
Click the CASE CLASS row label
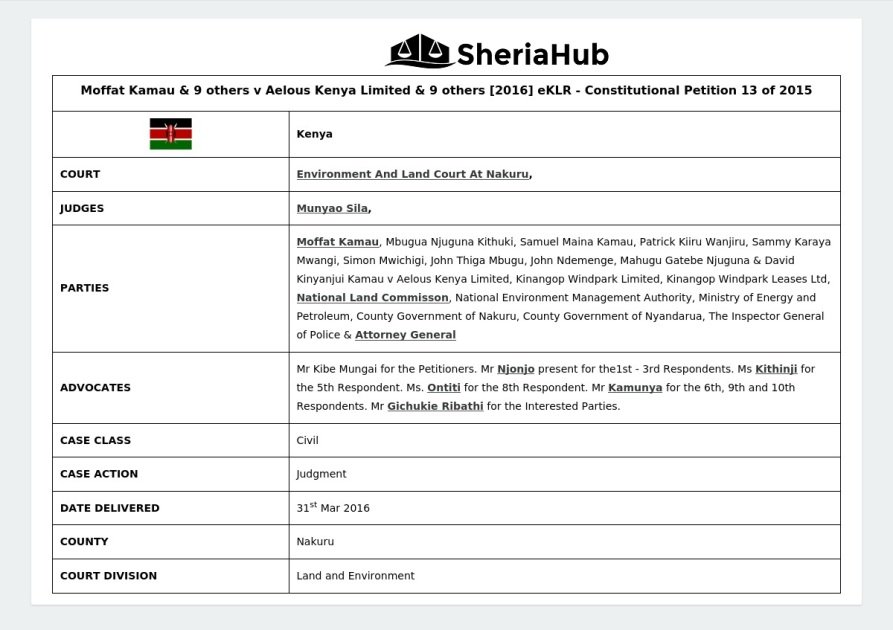95,440
